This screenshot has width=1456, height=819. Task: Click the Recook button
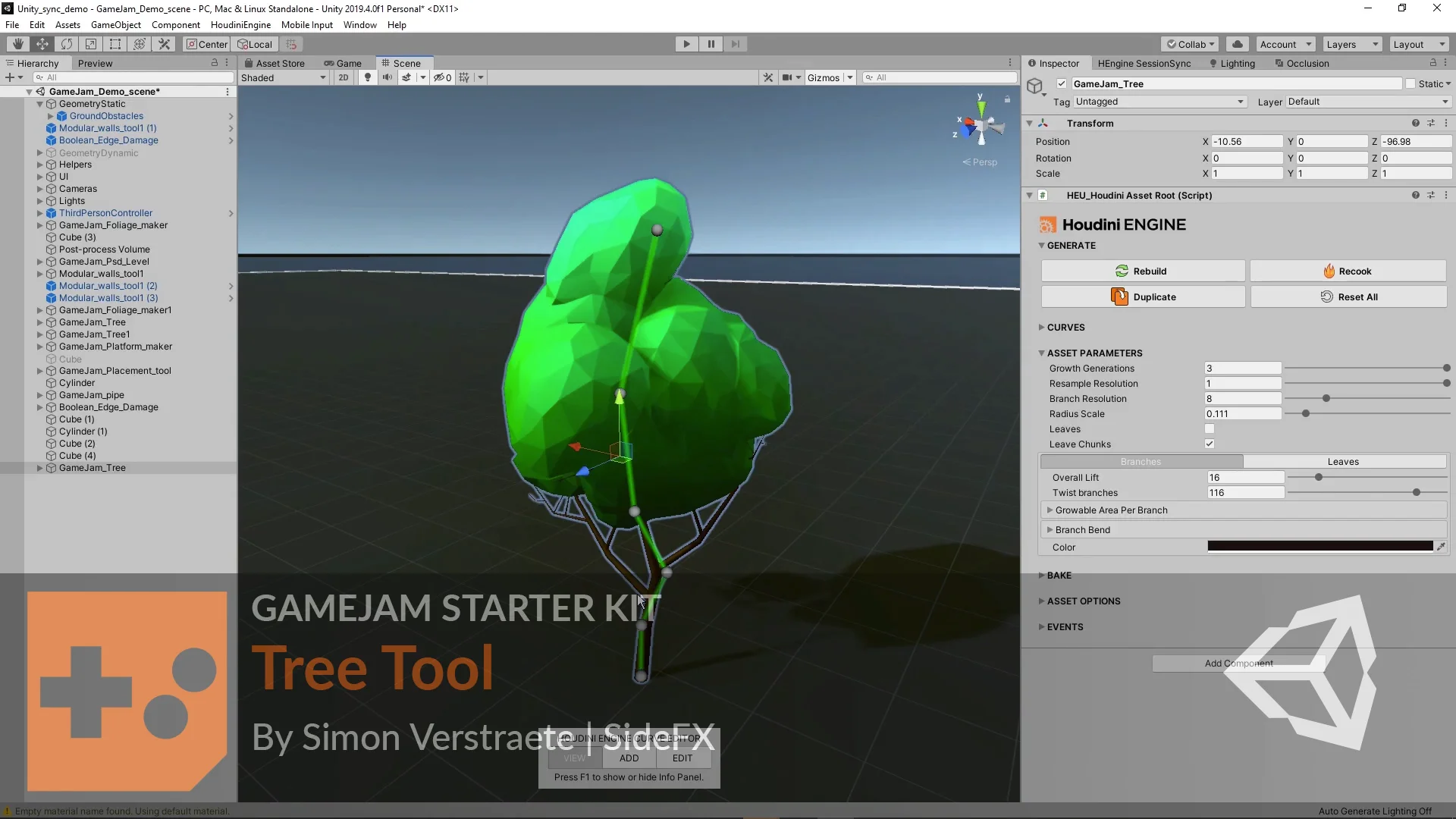tap(1348, 271)
